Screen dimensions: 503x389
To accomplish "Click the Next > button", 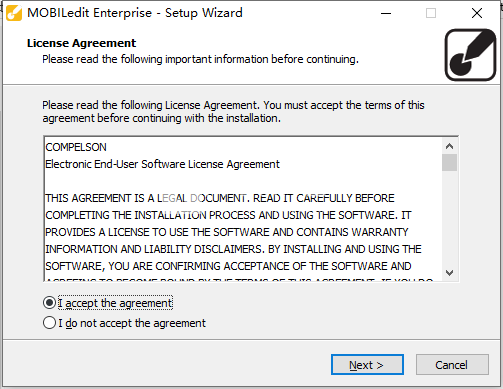I will [x=367, y=365].
